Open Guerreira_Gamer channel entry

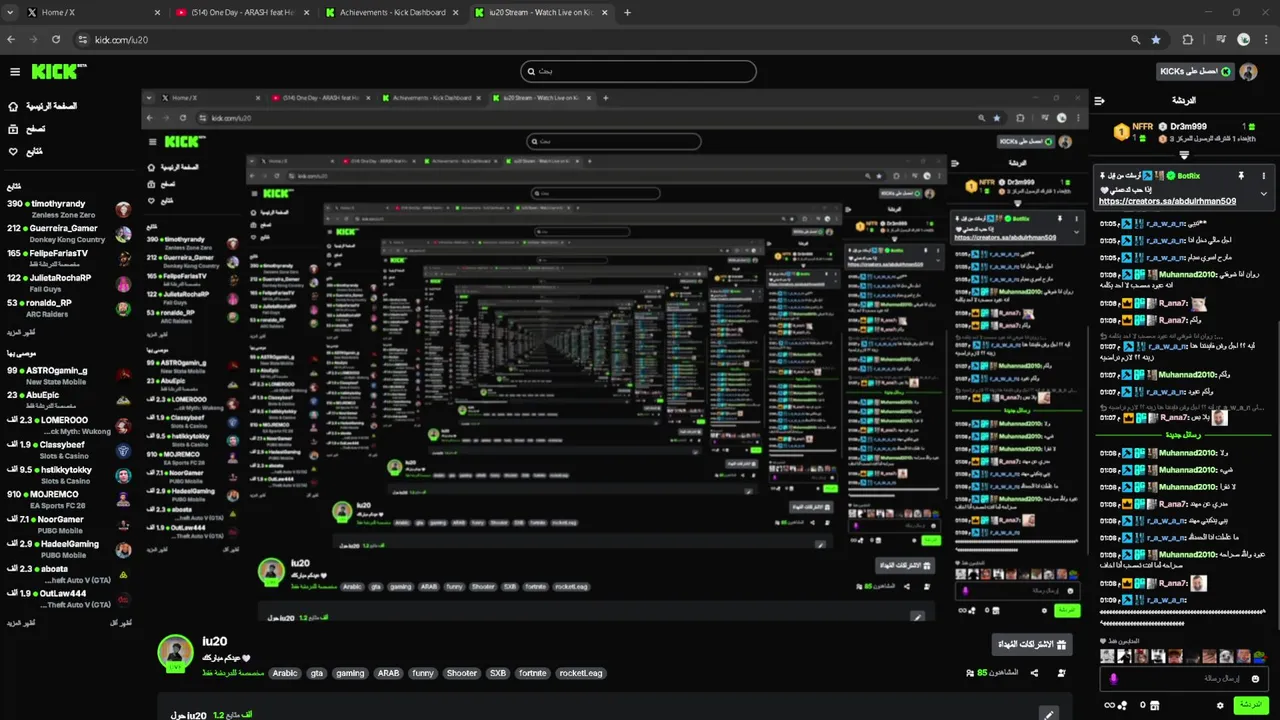pyautogui.click(x=68, y=234)
